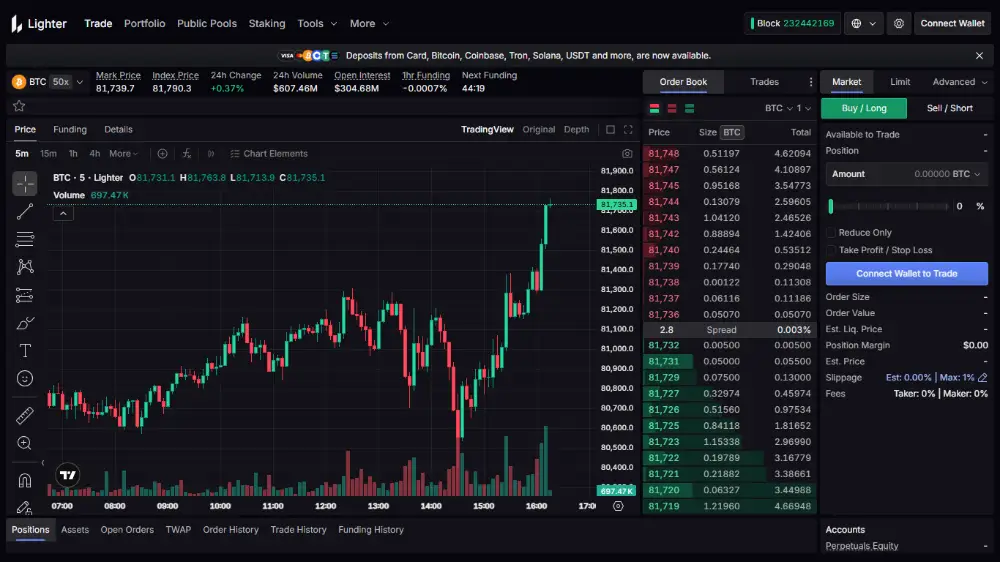Open the compare or add symbol button

(x=162, y=154)
